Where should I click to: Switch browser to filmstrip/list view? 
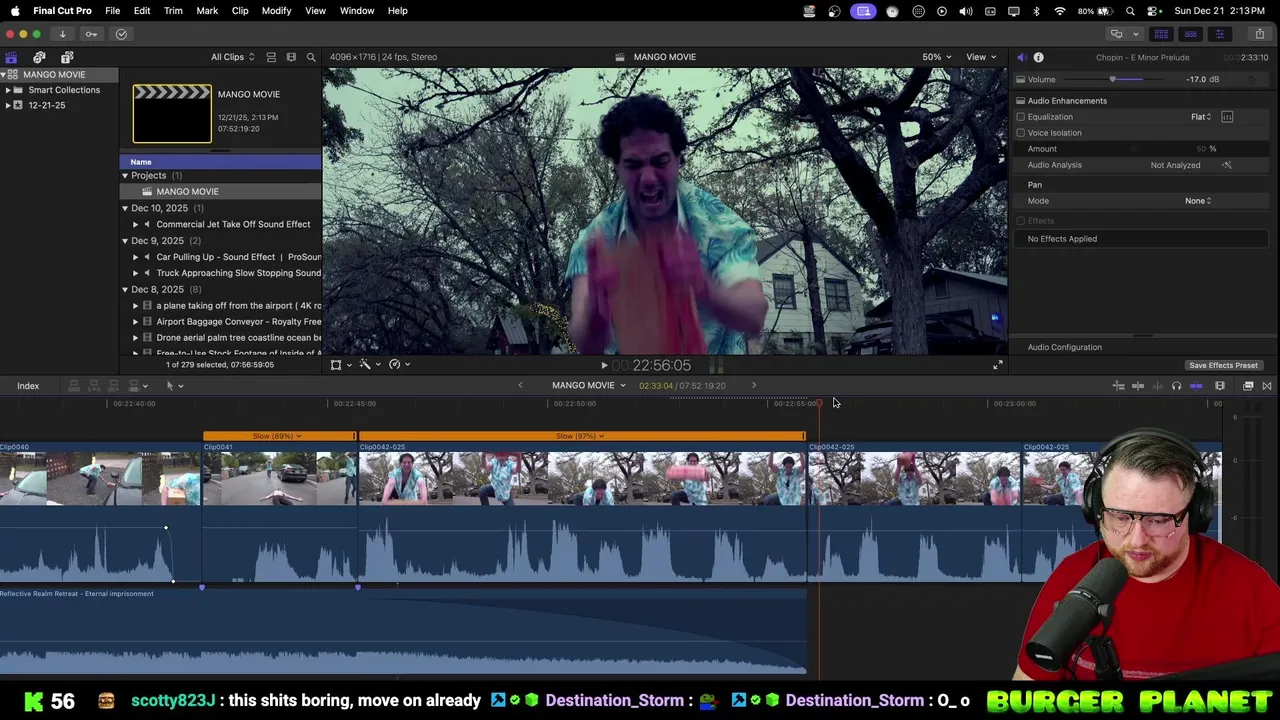click(291, 57)
